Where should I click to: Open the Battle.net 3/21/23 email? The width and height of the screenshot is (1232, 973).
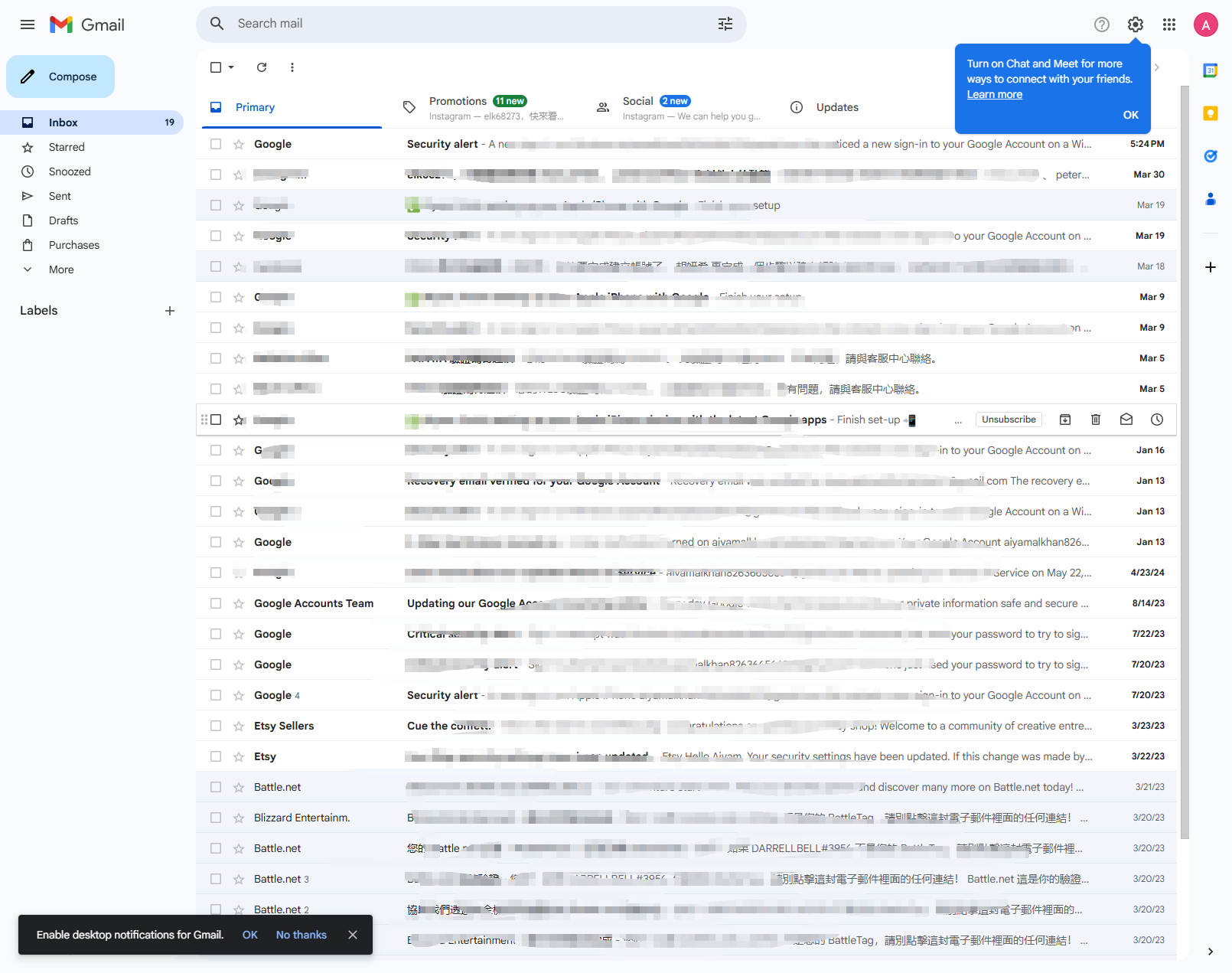coord(686,787)
